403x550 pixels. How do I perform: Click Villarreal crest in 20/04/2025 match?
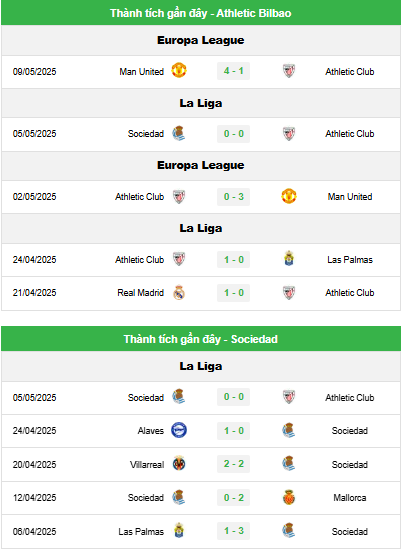[x=179, y=464]
